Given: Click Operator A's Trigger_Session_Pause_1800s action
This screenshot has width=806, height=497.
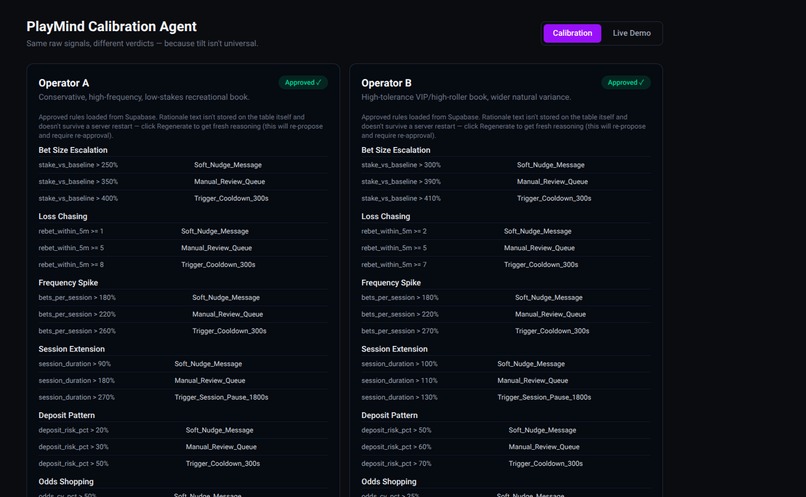Looking at the screenshot, I should tap(221, 397).
